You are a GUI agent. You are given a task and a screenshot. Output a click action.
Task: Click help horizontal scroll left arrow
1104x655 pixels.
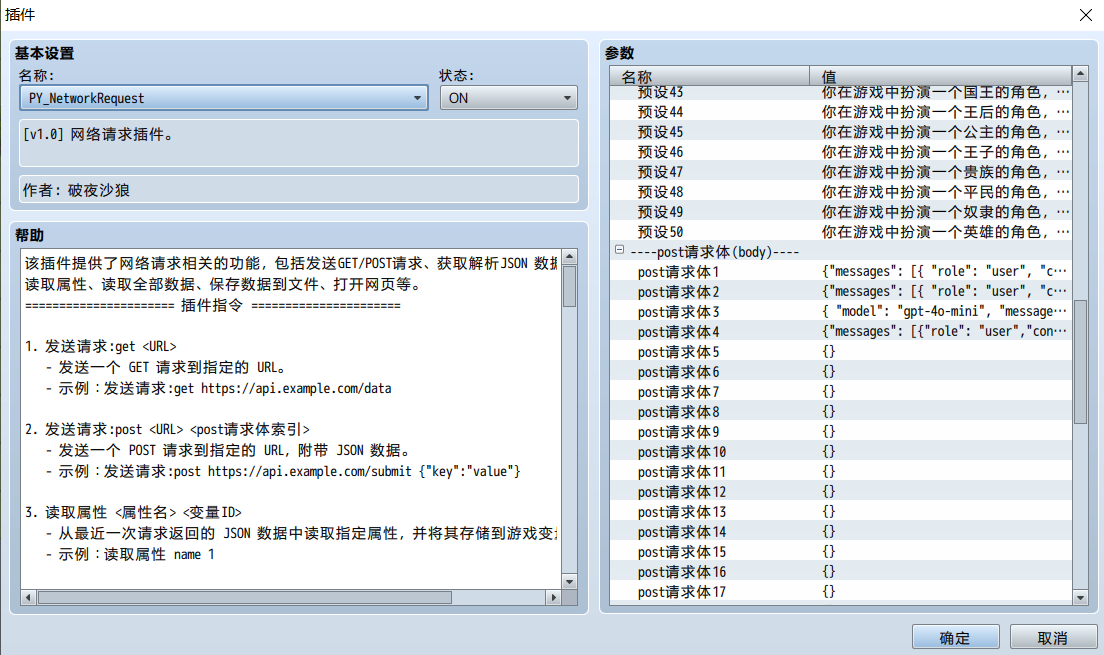click(x=28, y=597)
